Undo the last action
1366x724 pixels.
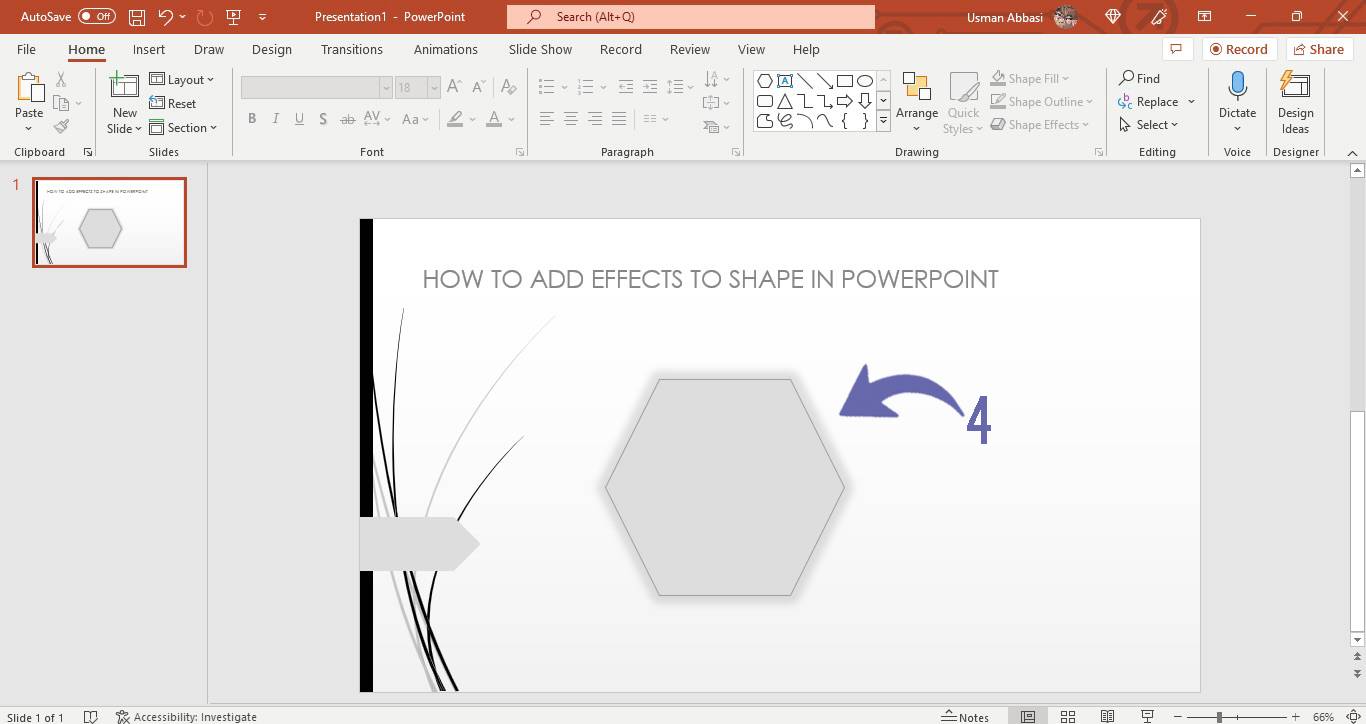pyautogui.click(x=166, y=17)
